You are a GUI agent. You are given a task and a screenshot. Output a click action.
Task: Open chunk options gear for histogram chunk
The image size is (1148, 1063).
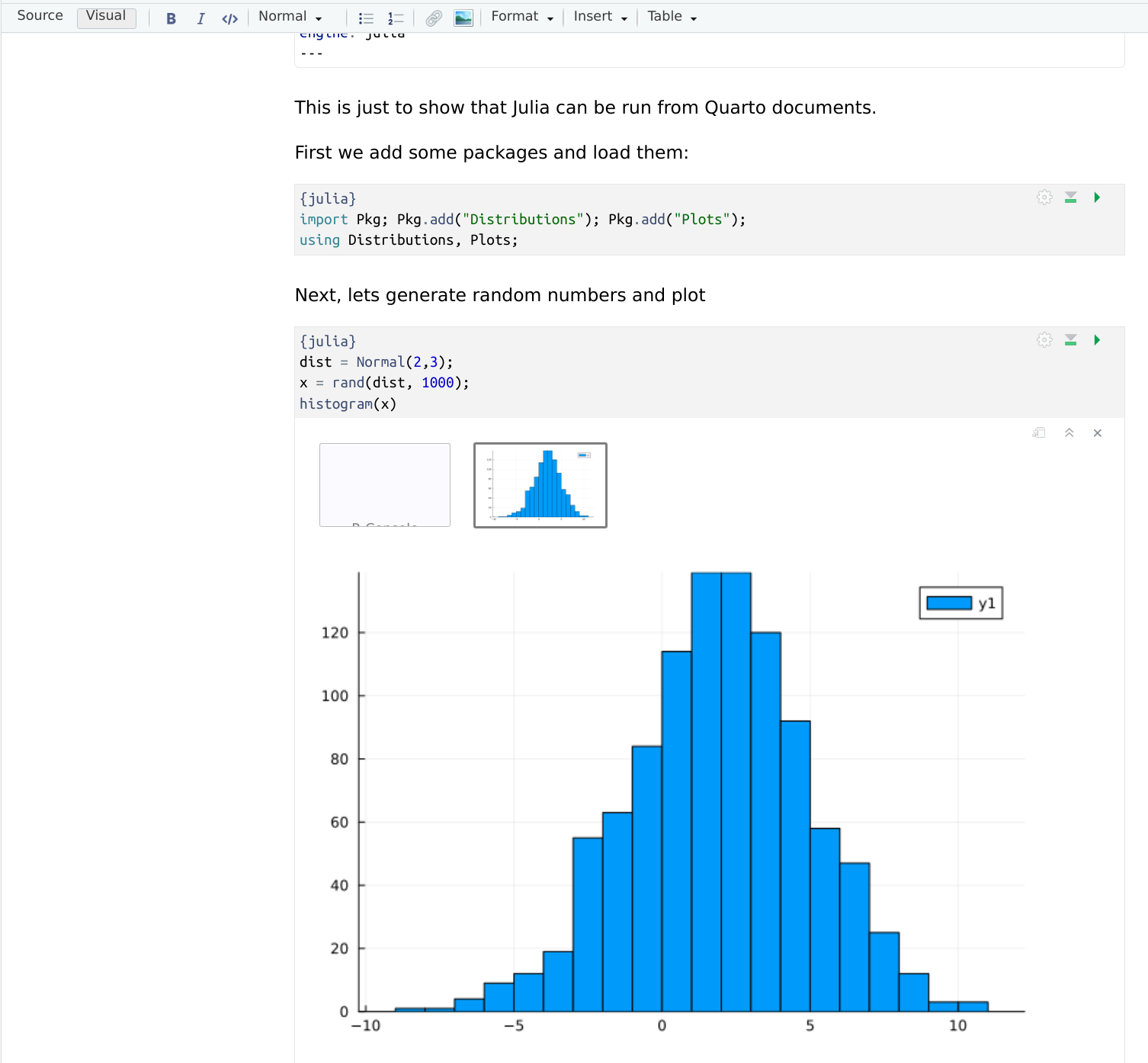pyautogui.click(x=1044, y=340)
